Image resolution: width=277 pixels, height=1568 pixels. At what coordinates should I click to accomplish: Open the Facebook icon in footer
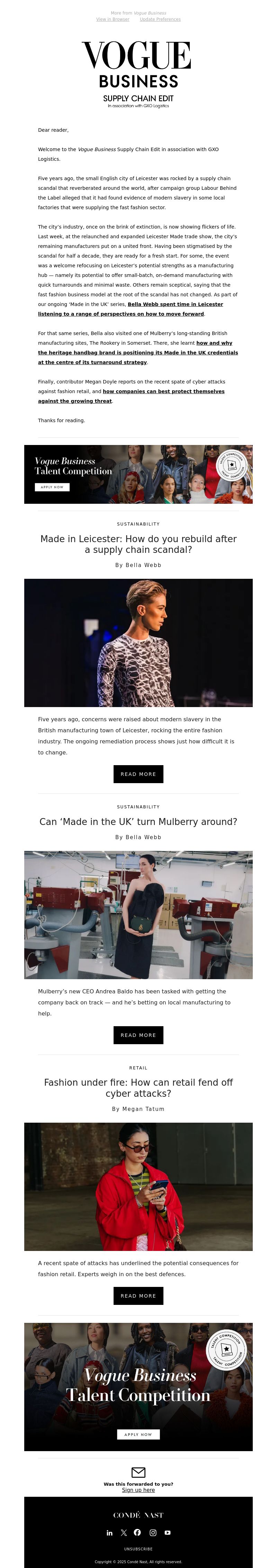point(137,1533)
